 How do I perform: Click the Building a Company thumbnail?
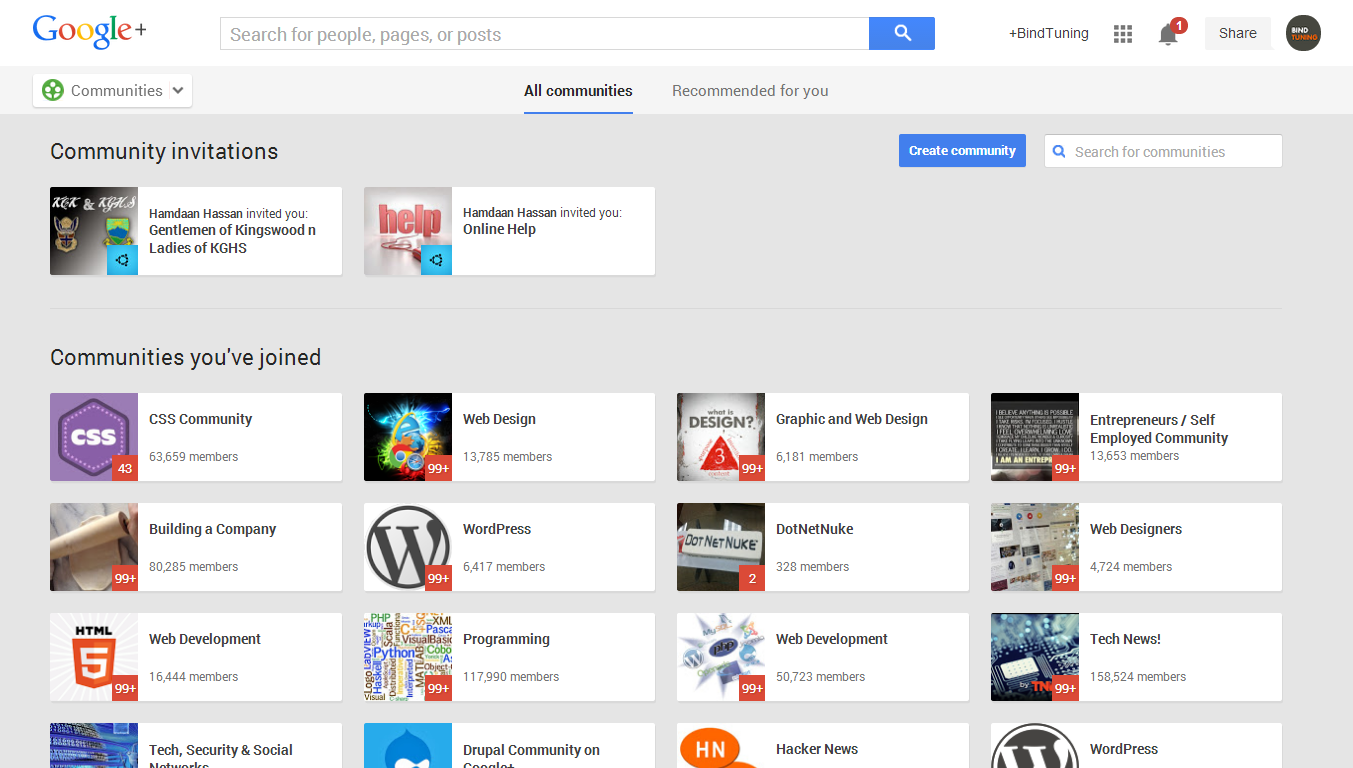pos(94,547)
